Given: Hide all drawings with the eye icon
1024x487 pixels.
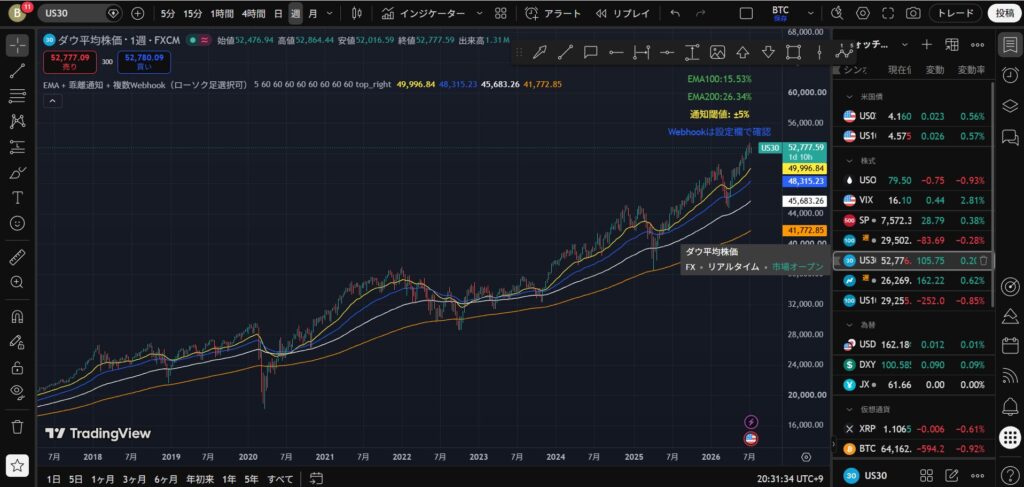Looking at the screenshot, I should [x=18, y=392].
